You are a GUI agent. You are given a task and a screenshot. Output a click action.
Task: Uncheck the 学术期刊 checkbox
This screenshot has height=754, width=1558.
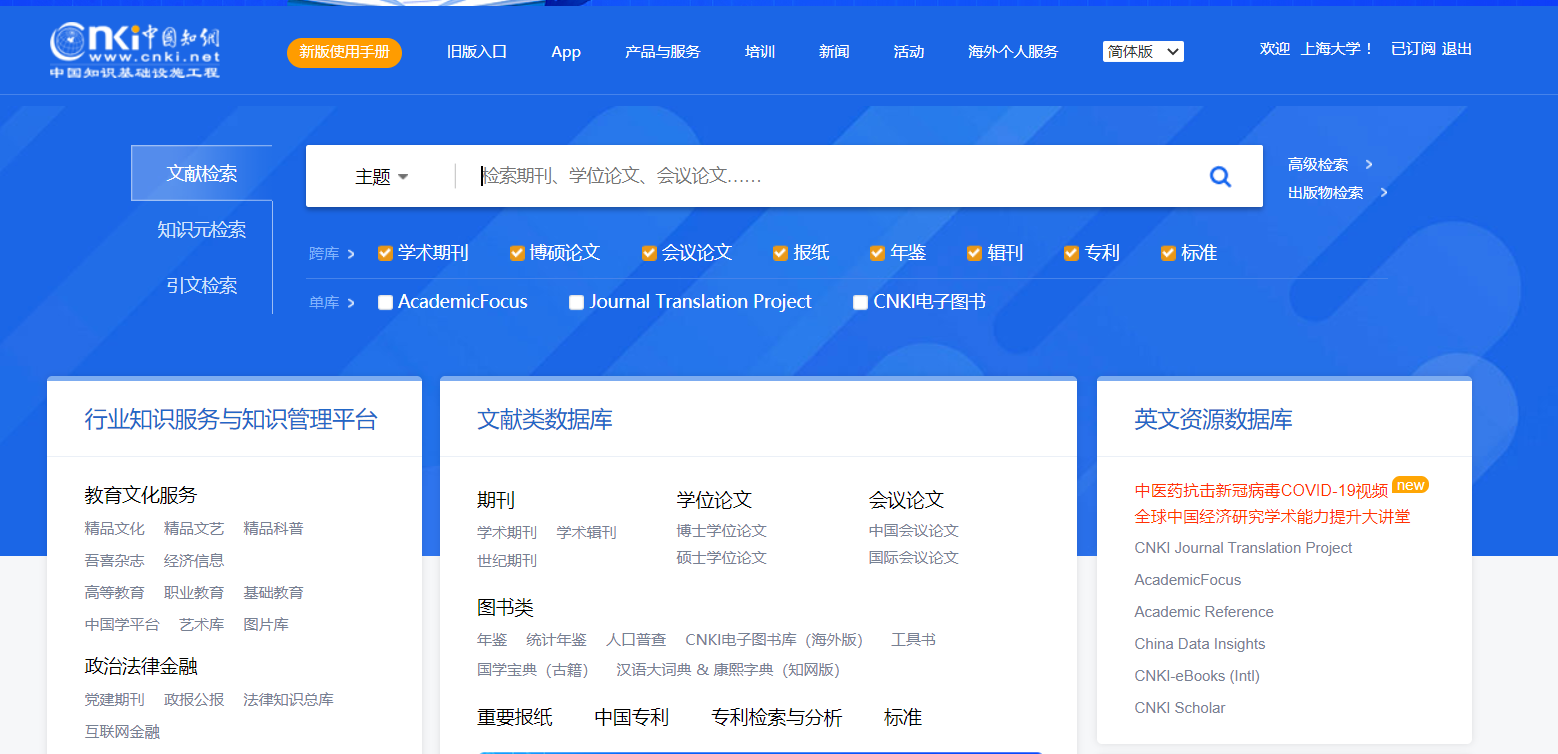click(x=385, y=253)
